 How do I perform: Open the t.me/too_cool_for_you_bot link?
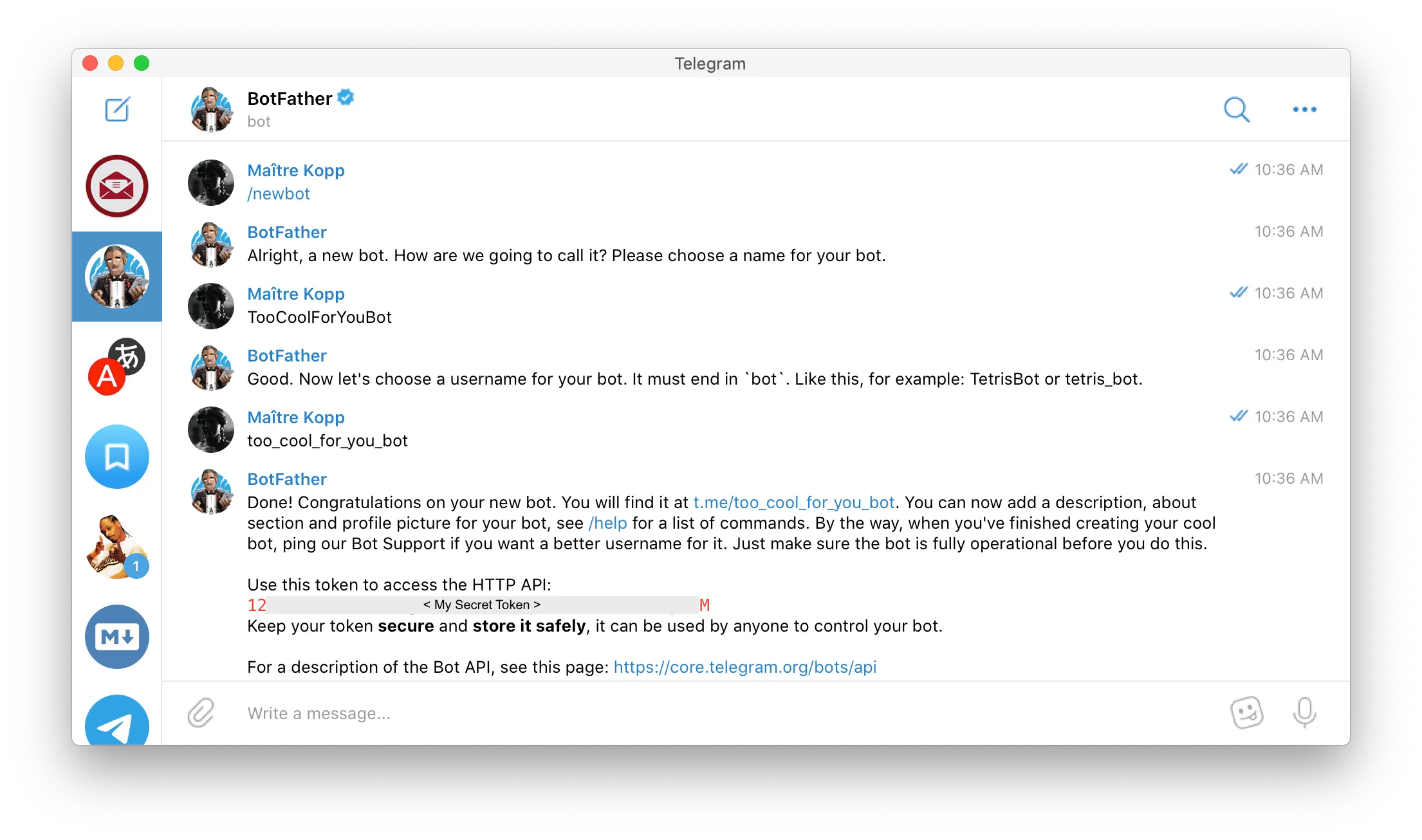(793, 502)
